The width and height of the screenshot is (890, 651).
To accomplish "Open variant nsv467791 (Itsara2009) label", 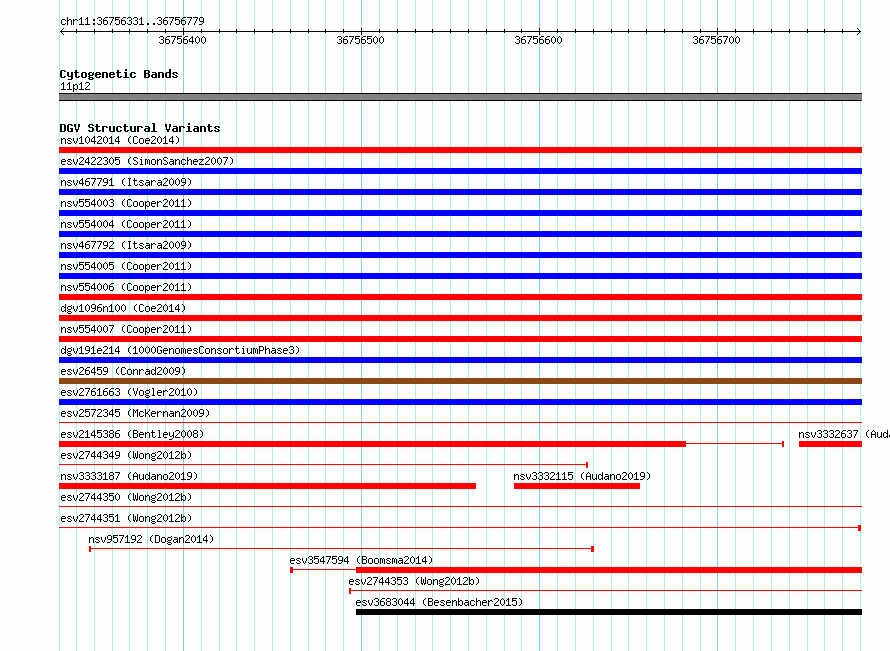I will 126,182.
